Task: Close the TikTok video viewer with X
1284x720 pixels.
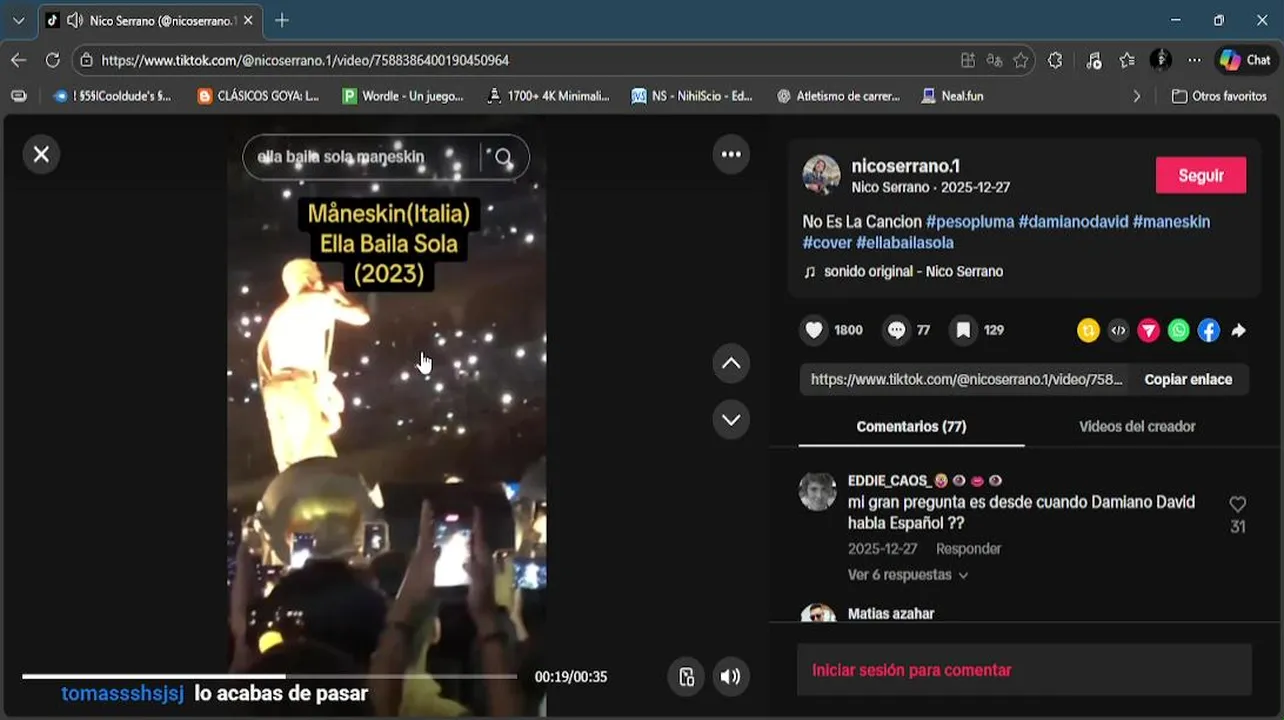Action: coord(41,154)
